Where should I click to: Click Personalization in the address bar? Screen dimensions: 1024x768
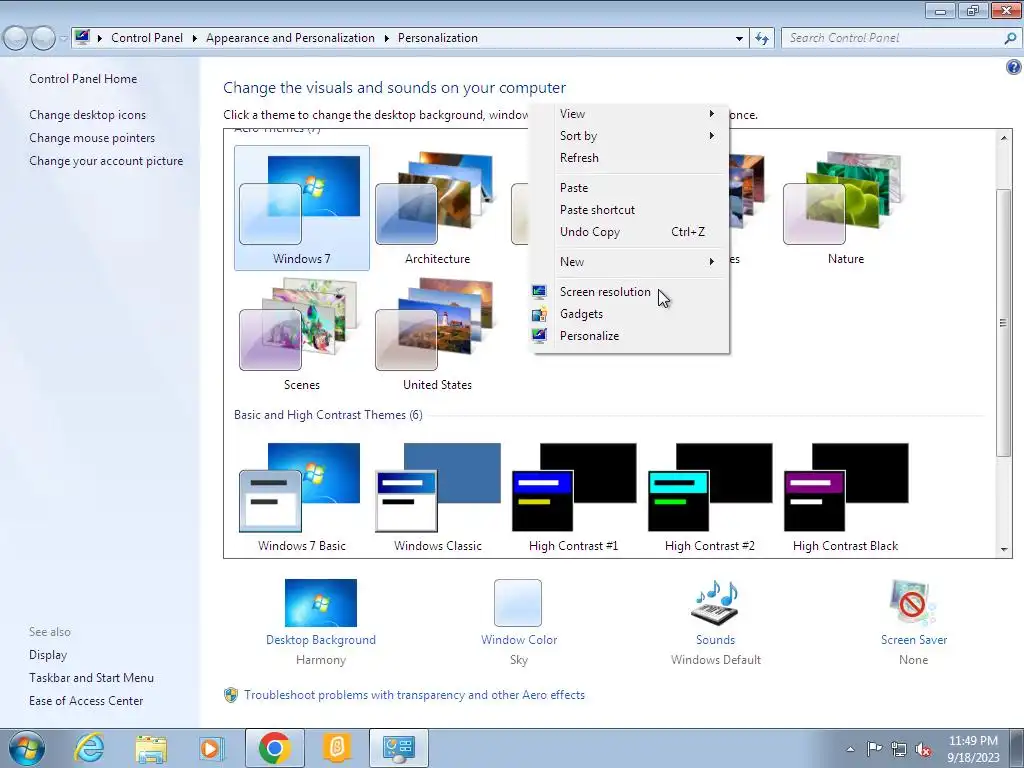click(438, 38)
